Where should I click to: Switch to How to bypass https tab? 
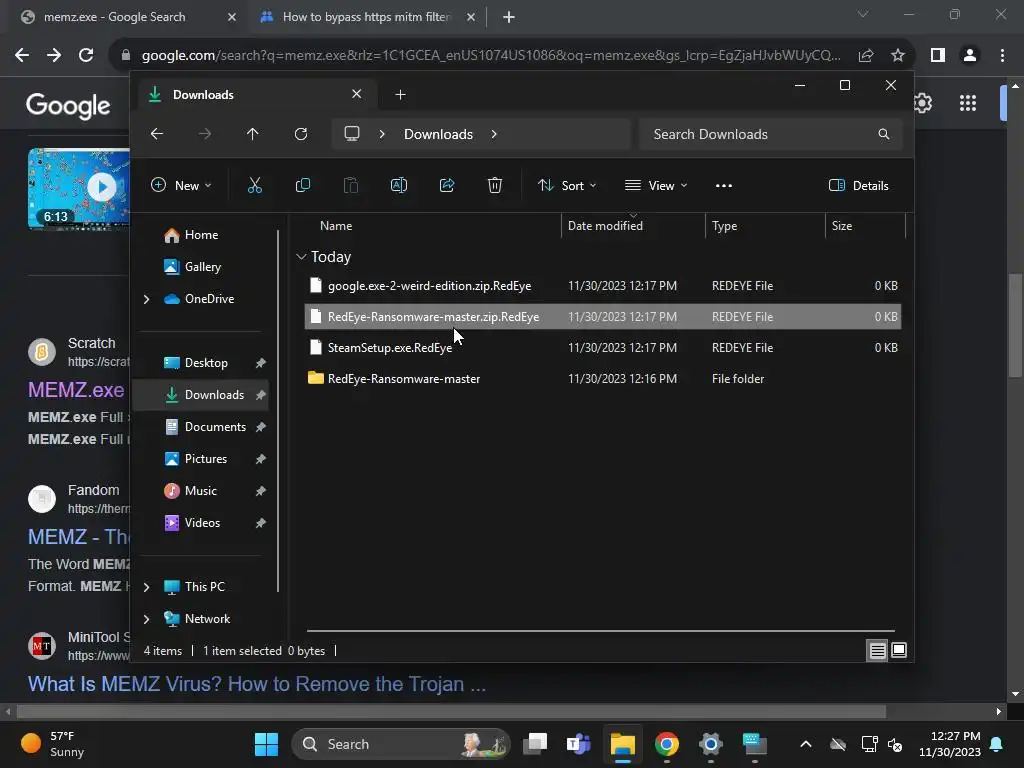pyautogui.click(x=367, y=17)
